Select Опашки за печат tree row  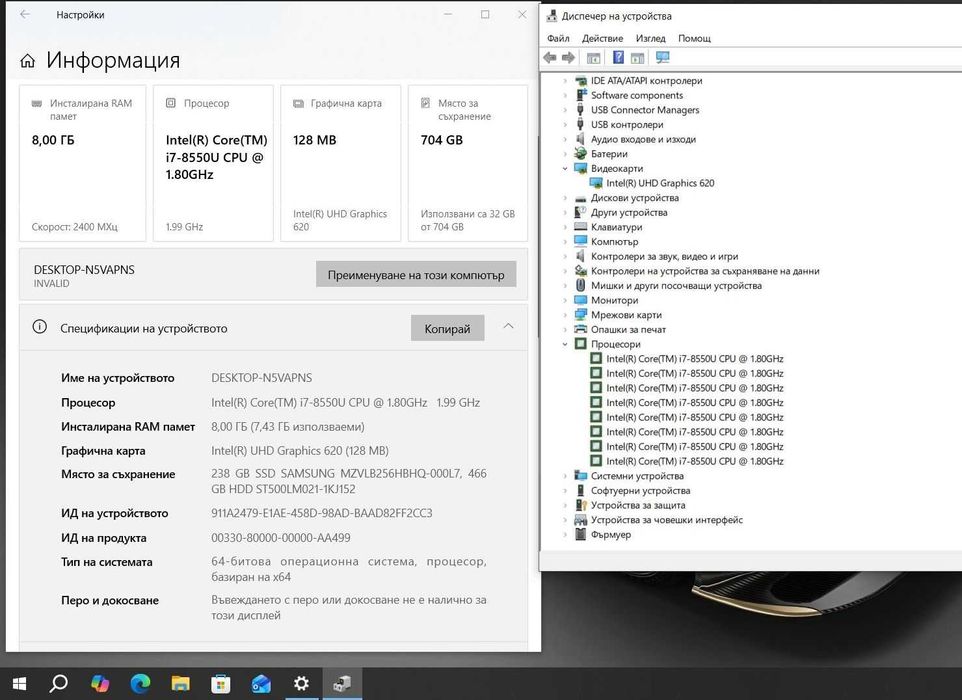tap(628, 329)
